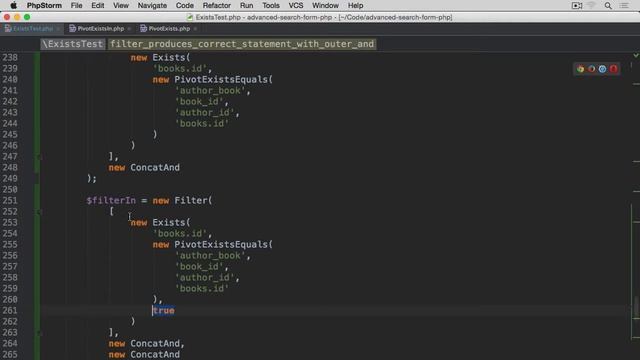The image size is (640, 360).
Task: Open the Run menu
Action: pyautogui.click(x=247, y=6)
